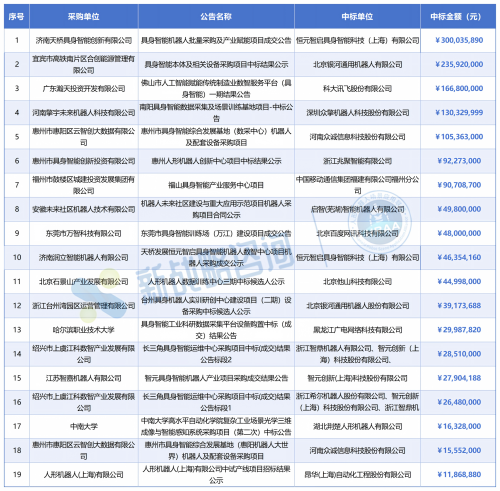Click 智元具身智能机器人产业项目采购成交结果公告 announcement
Screen dimensions: 500x491
click(216, 378)
